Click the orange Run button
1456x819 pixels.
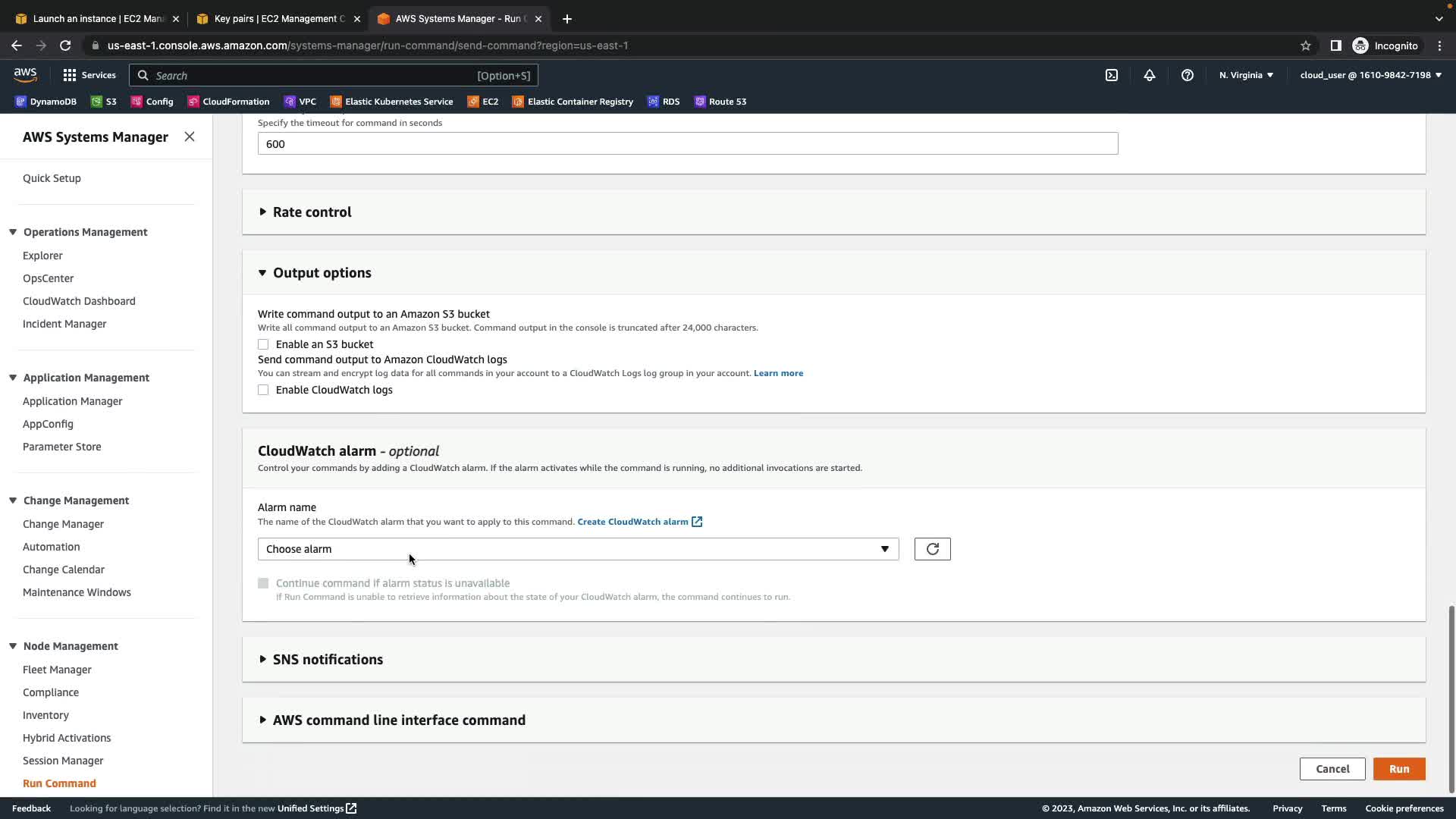click(x=1398, y=769)
